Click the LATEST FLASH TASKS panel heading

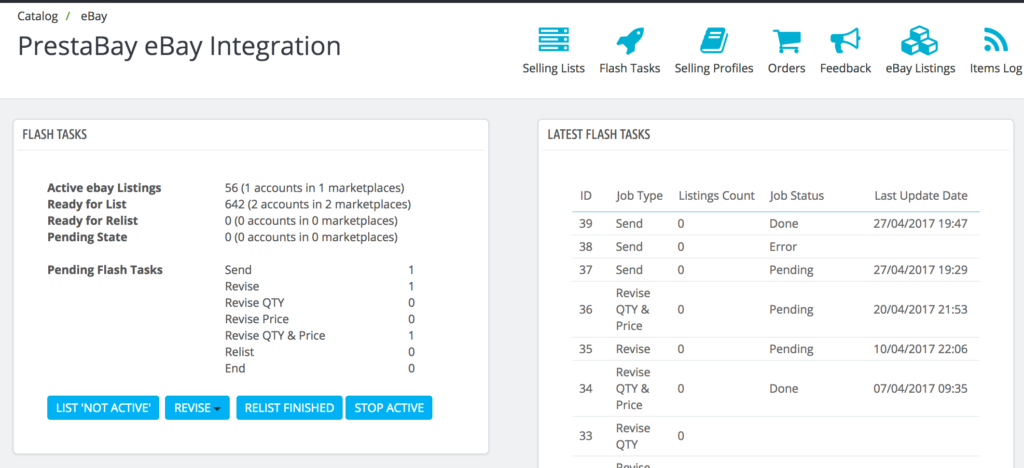599,134
